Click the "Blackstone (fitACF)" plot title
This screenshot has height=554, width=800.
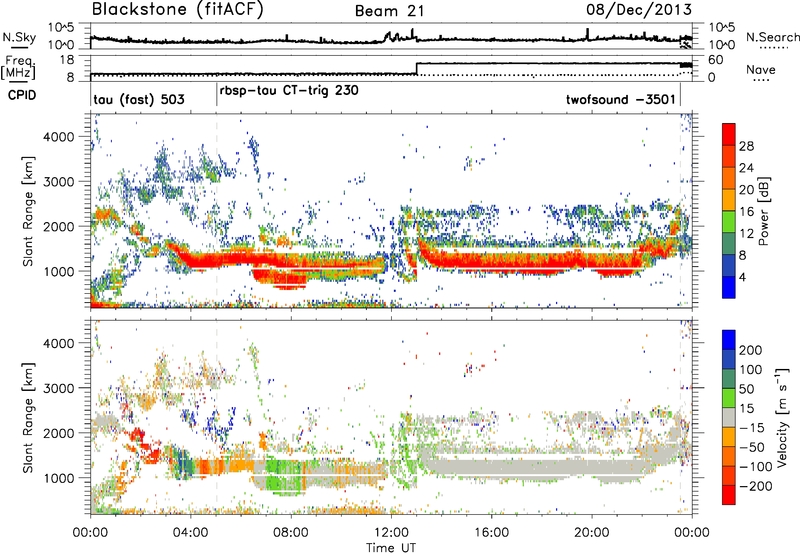[177, 9]
